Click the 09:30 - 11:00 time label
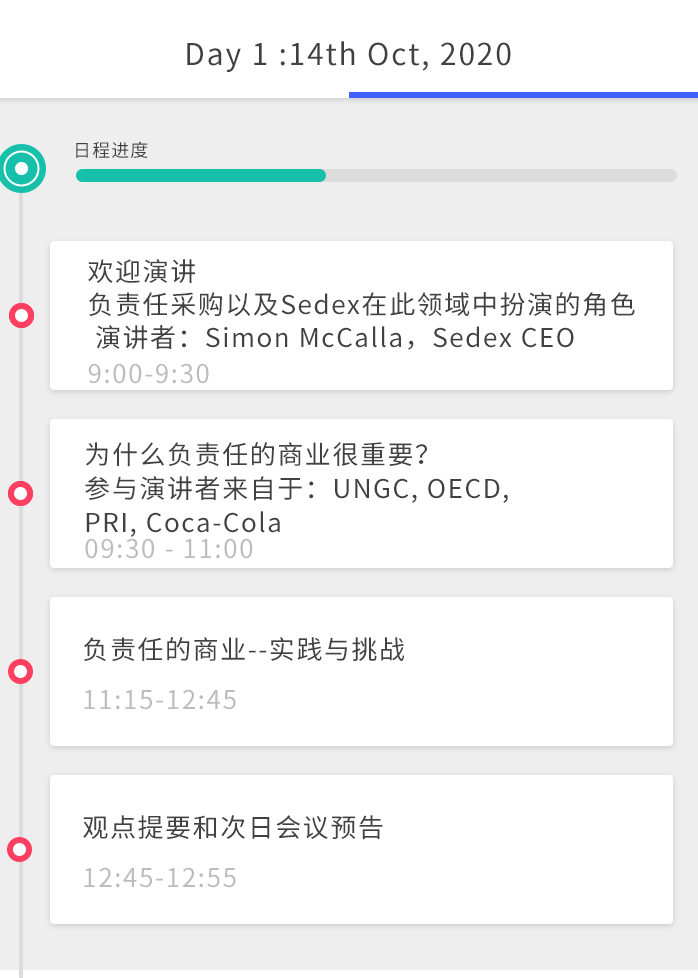698x978 pixels. tap(169, 549)
